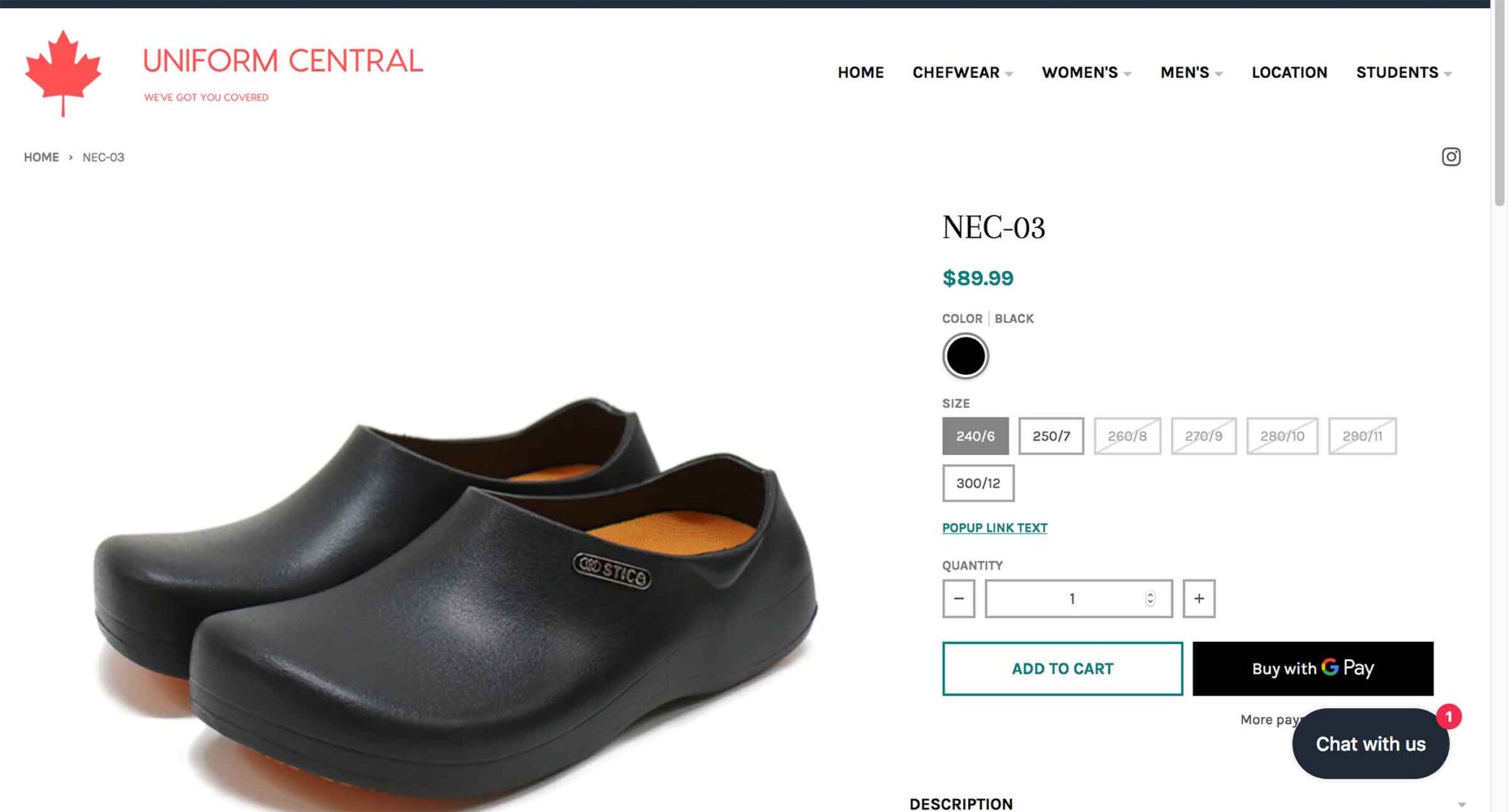The width and height of the screenshot is (1508, 812).
Task: Click the plus quantity button
Action: pyautogui.click(x=1199, y=599)
